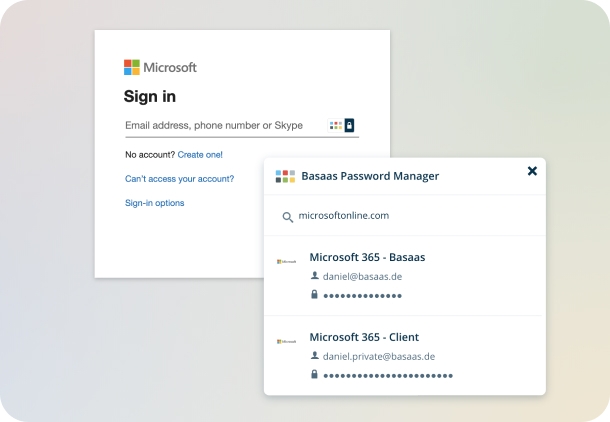Open Basaas grid icon in email field
Viewport: 610px width, 422px height.
[x=336, y=125]
